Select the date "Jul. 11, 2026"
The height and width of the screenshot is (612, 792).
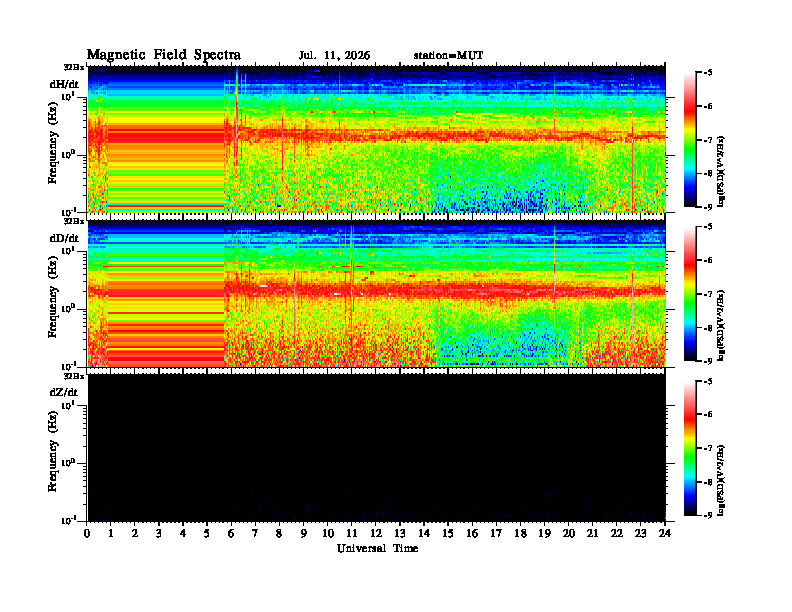coord(334,56)
